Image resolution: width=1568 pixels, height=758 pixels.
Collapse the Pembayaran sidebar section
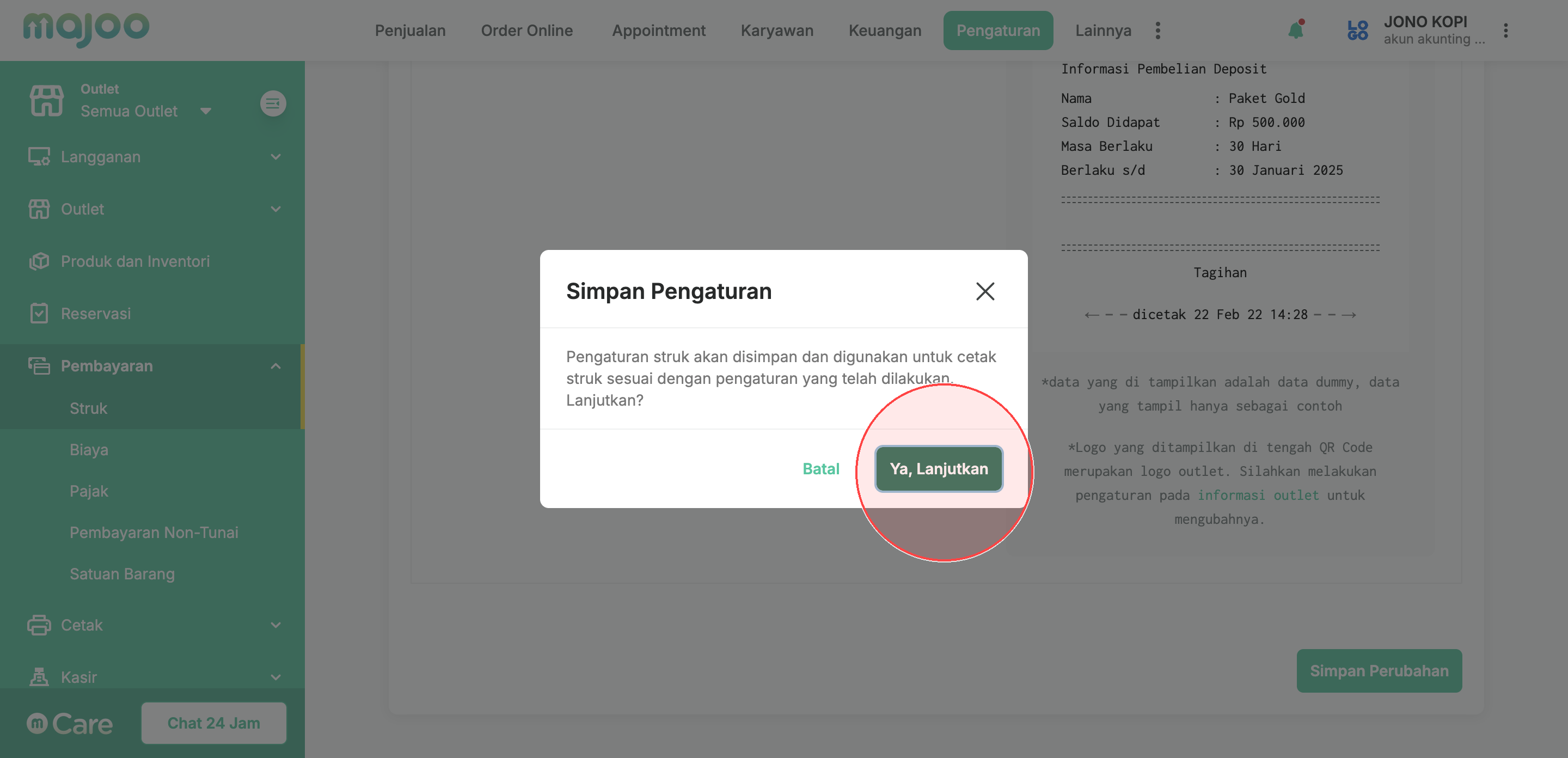pyautogui.click(x=275, y=366)
